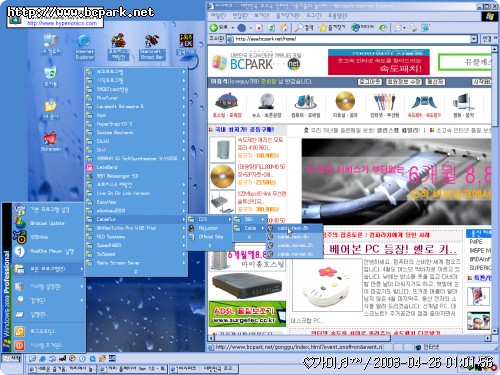Expand the Rainy Screen Saver submenu

136,263
